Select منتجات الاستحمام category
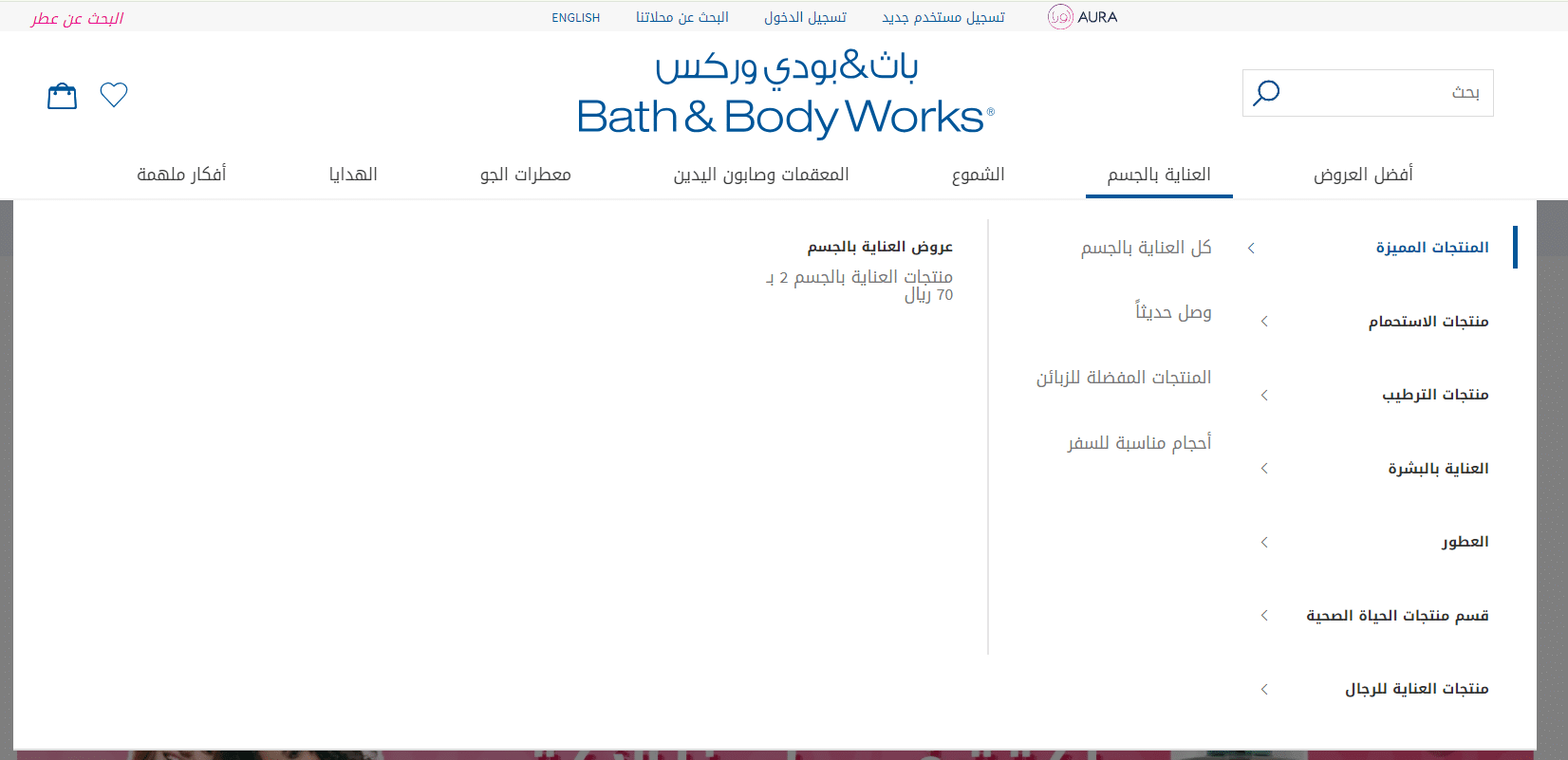The height and width of the screenshot is (760, 1568). point(1428,322)
